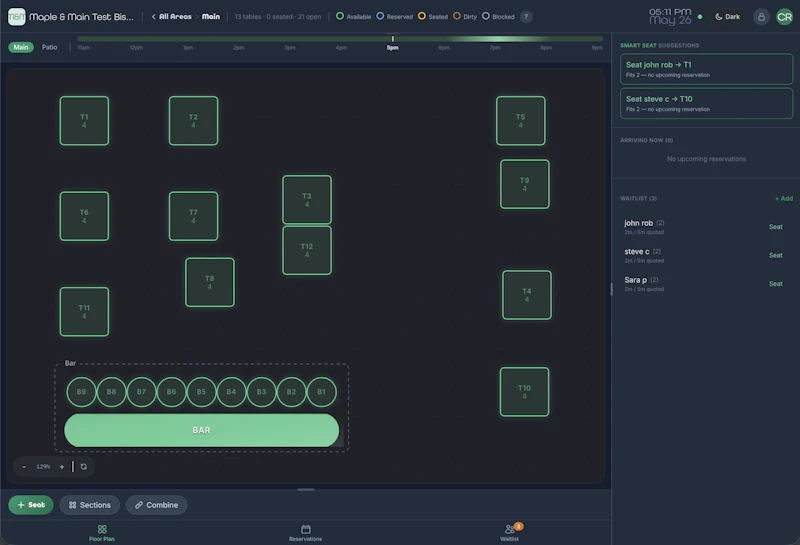Select table T4

pos(527,295)
